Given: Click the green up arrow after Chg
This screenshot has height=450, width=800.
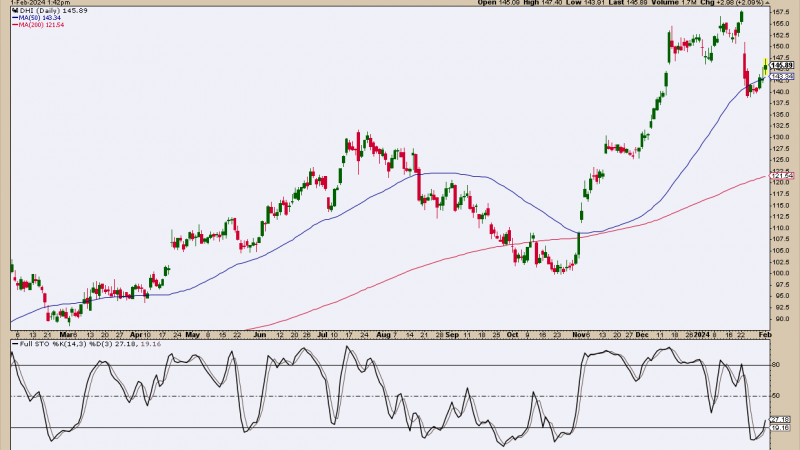Looking at the screenshot, I should [x=765, y=3].
